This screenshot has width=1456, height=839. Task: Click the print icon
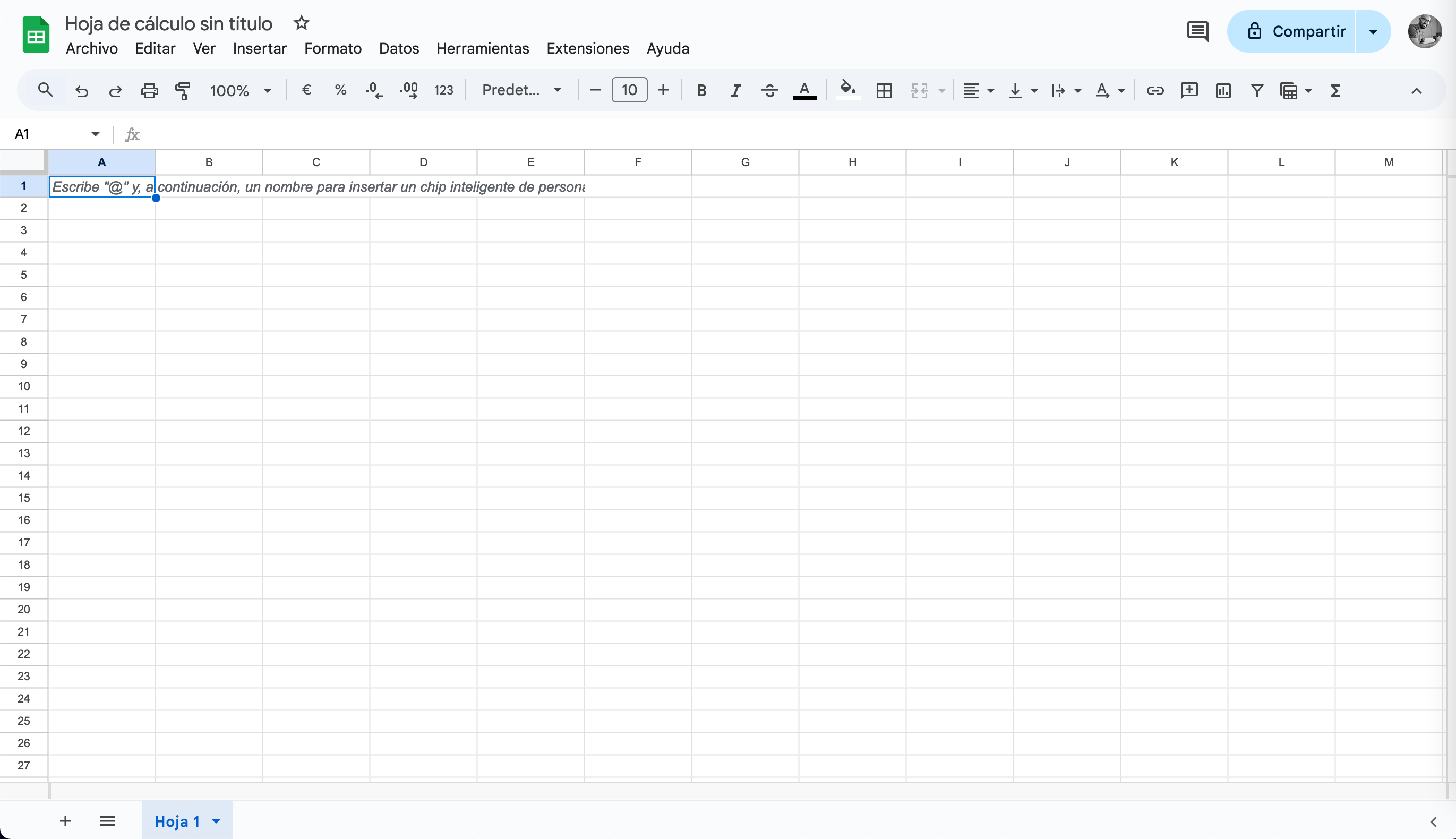click(149, 90)
